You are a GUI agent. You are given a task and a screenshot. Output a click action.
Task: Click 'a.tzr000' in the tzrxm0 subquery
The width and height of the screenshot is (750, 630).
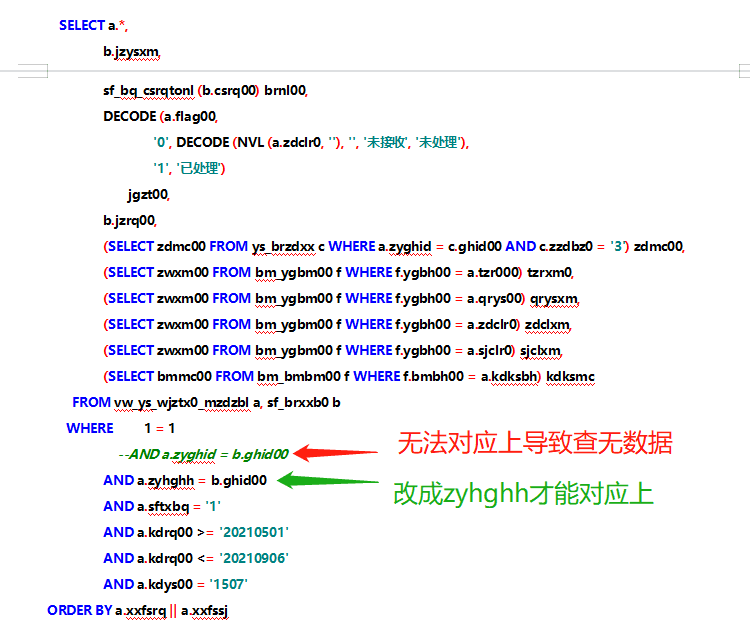pos(494,273)
